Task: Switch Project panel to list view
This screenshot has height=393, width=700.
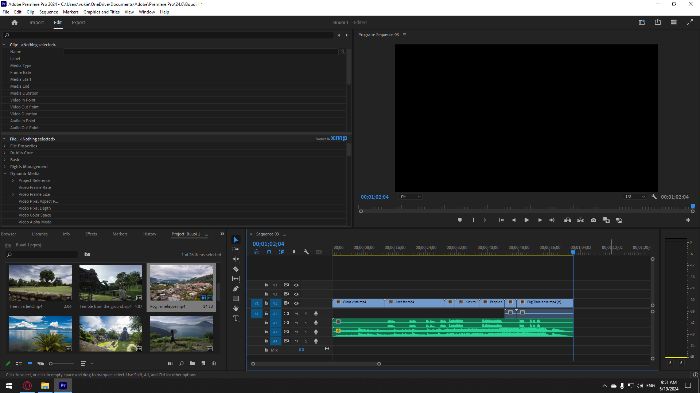Action: 19,364
